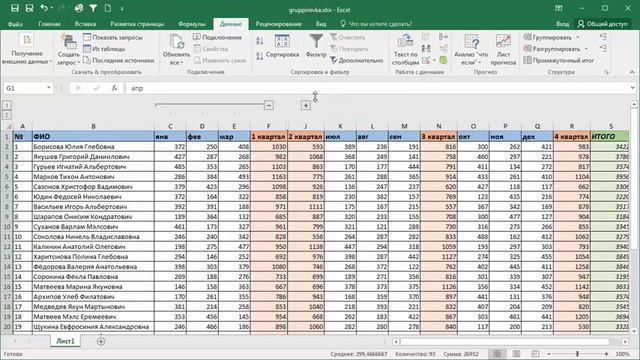640x360 pixels.
Task: Open the Разметка страницы tab
Action: tap(137, 24)
